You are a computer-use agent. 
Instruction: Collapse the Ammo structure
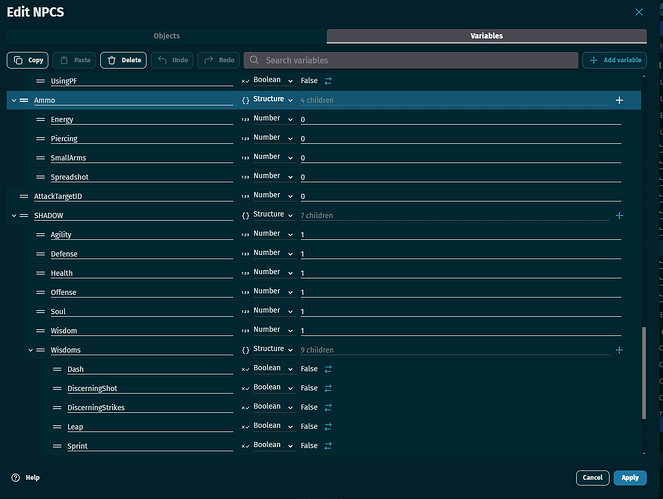(14, 100)
